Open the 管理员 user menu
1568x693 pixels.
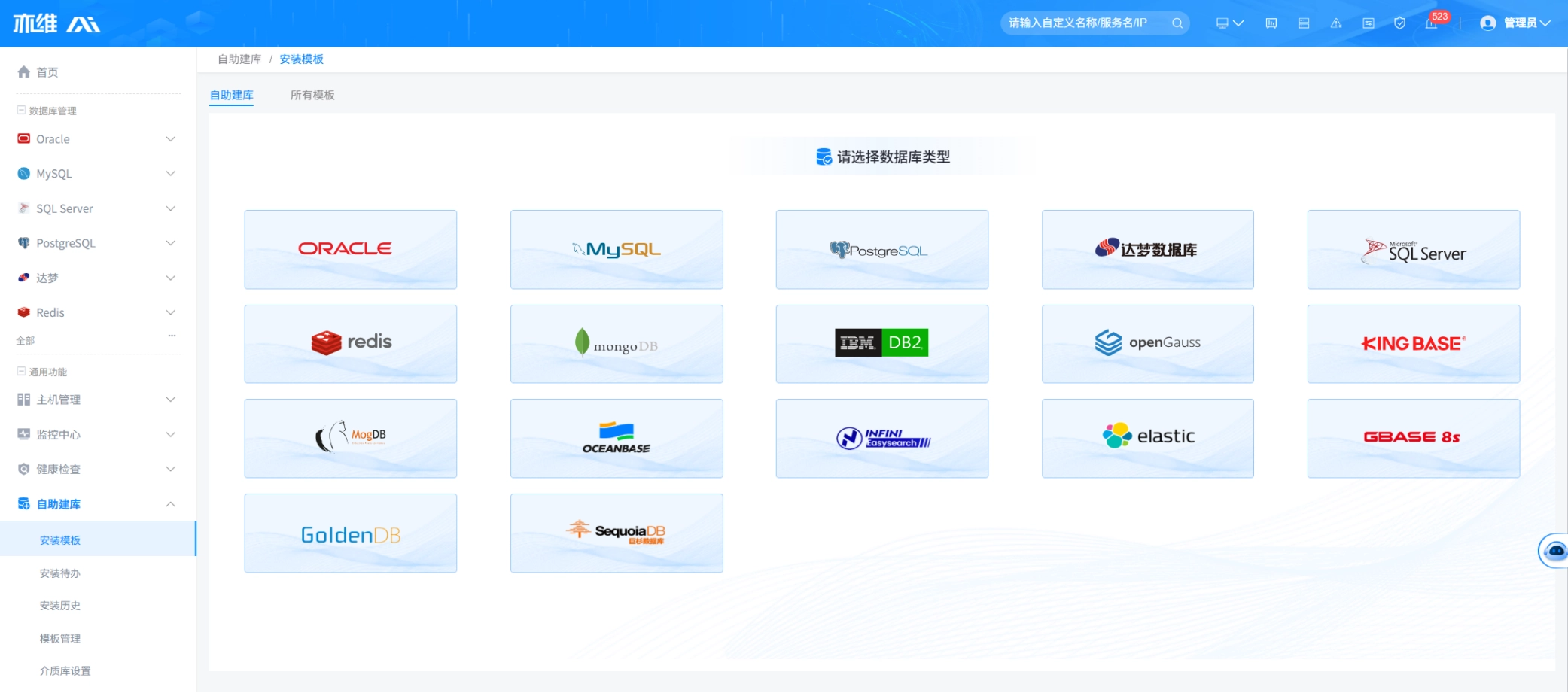(1515, 23)
